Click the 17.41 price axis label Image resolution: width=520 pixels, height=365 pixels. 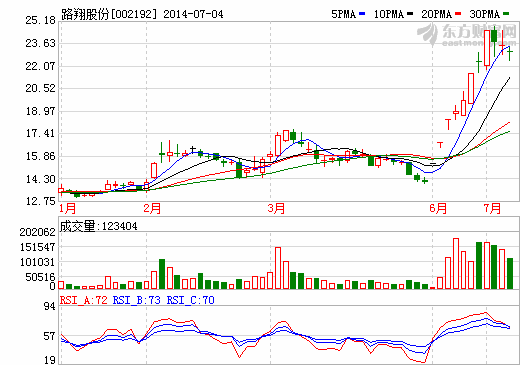coord(41,133)
